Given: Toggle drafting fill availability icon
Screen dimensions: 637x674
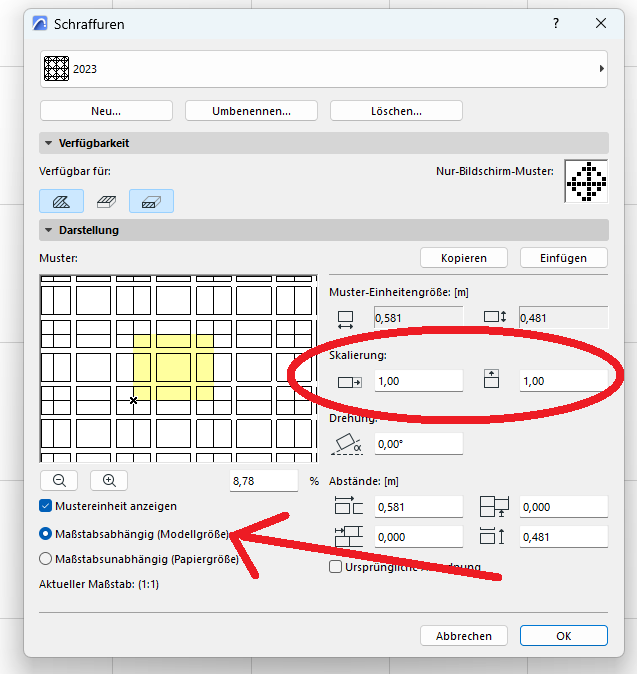Looking at the screenshot, I should 61,201.
